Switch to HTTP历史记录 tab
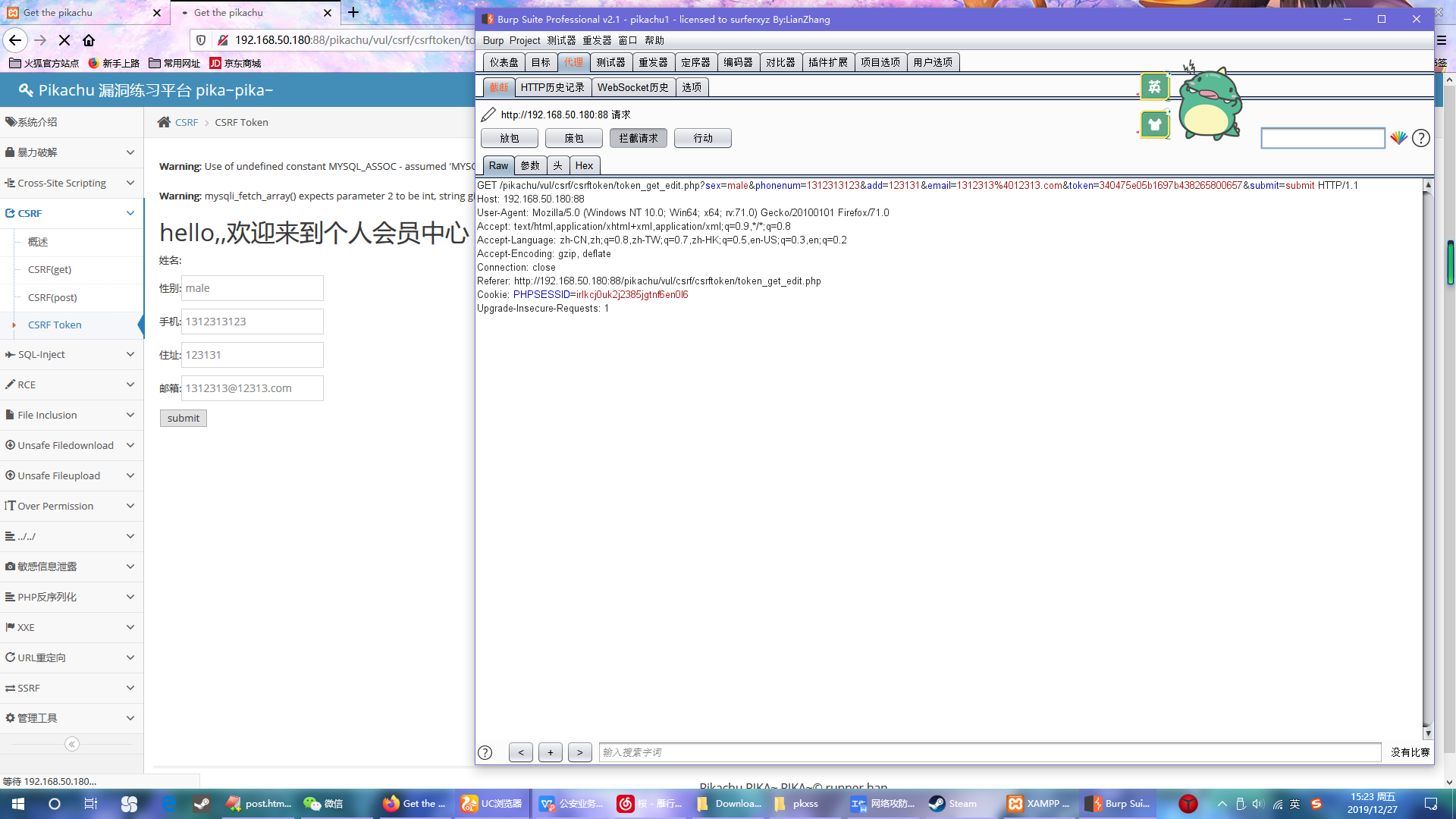The height and width of the screenshot is (819, 1456). [x=552, y=87]
